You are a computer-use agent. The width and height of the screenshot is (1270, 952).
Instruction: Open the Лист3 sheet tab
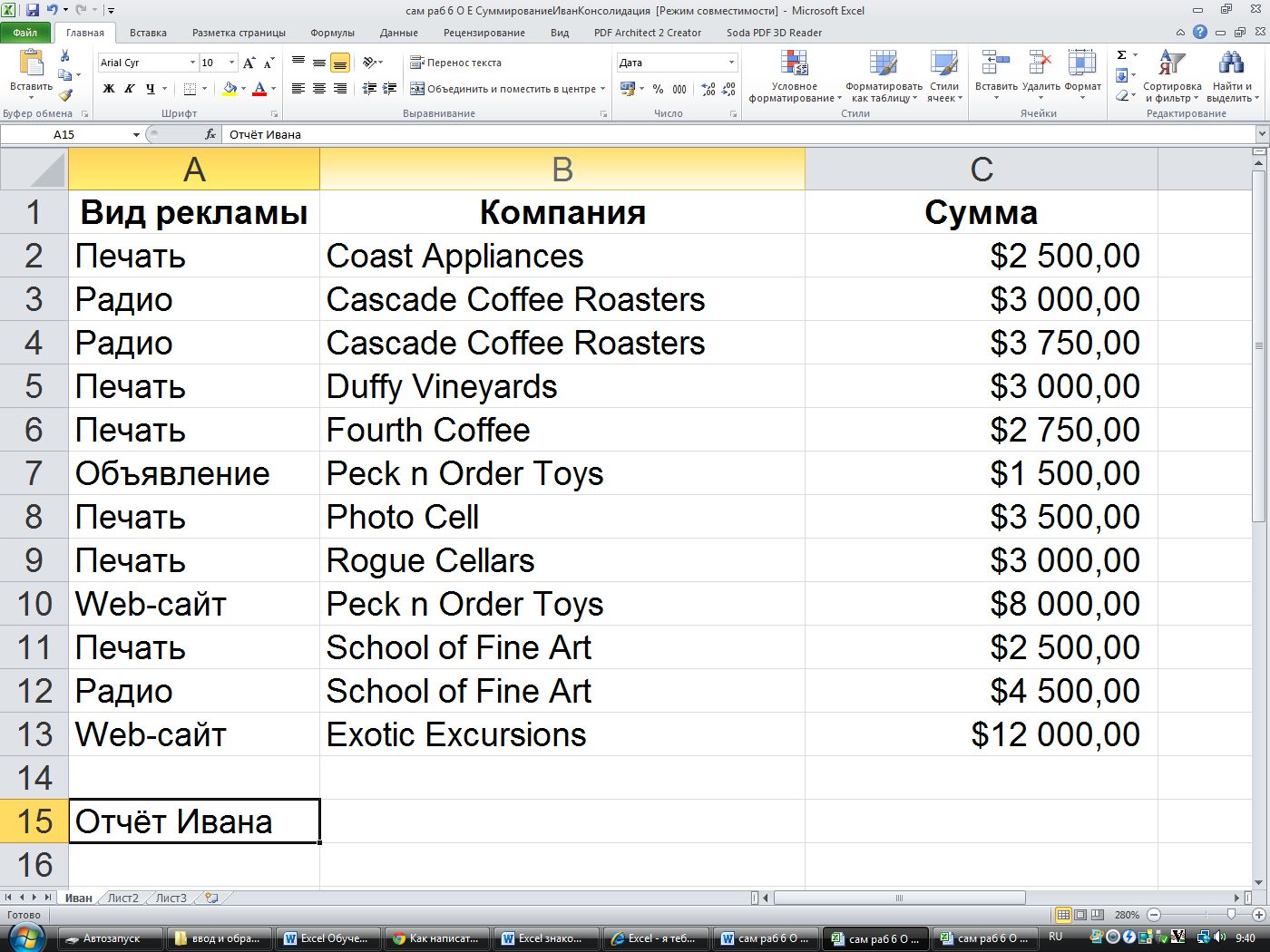tap(171, 898)
